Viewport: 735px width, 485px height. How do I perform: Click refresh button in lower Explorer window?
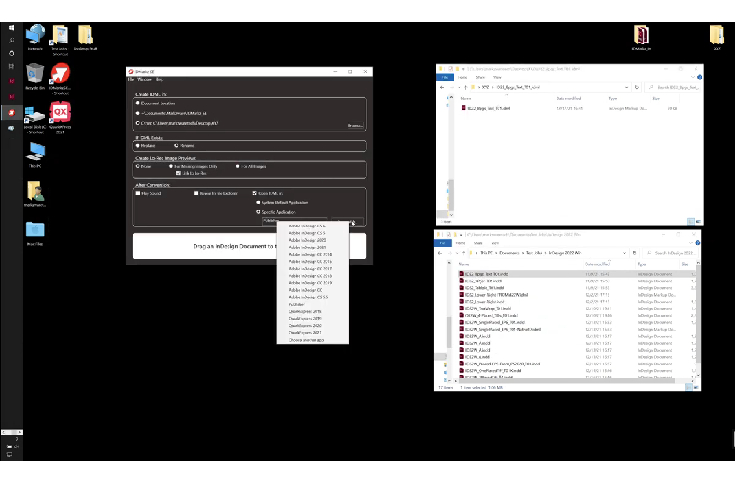coord(634,253)
